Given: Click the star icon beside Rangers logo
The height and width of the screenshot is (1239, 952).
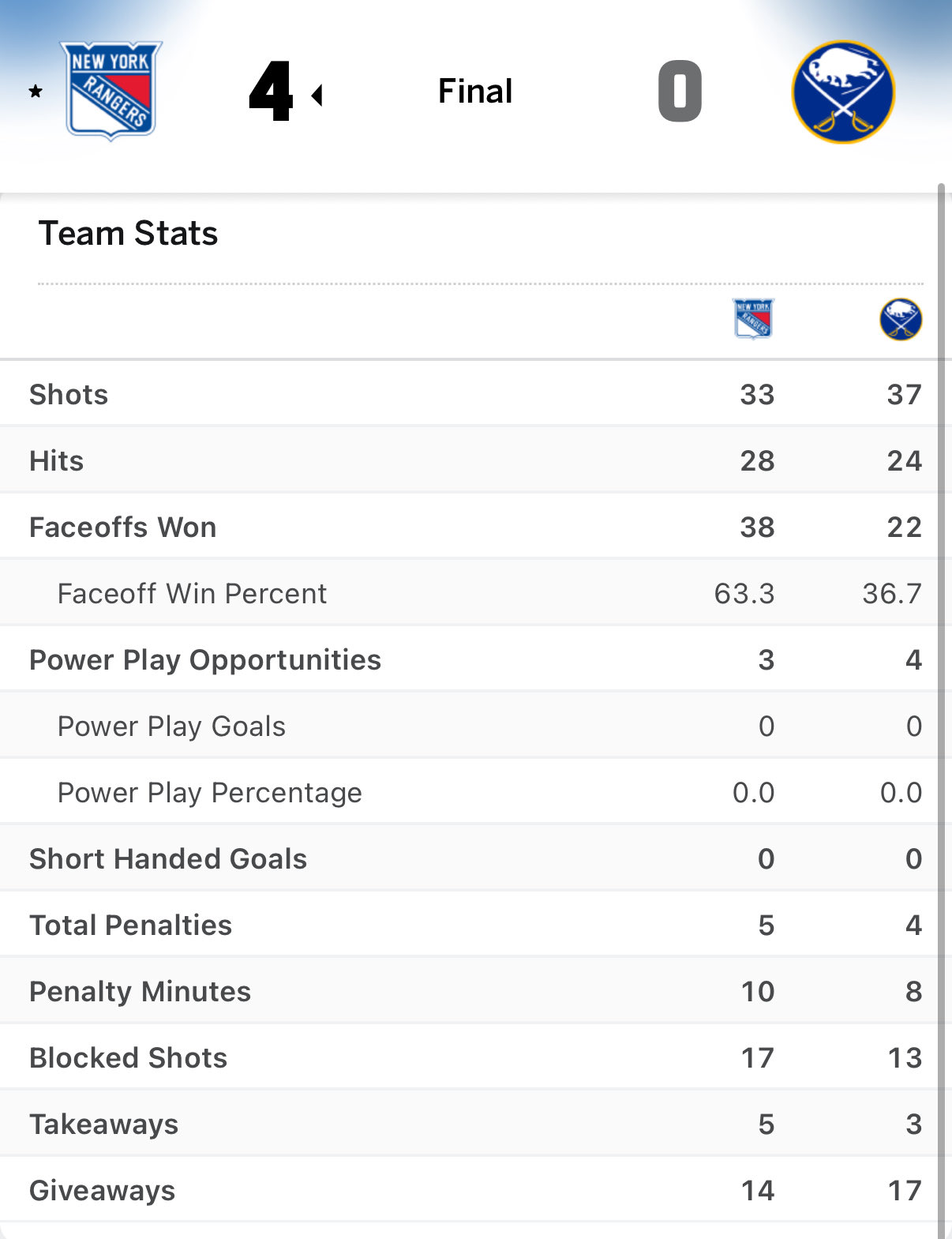Looking at the screenshot, I should pyautogui.click(x=36, y=92).
